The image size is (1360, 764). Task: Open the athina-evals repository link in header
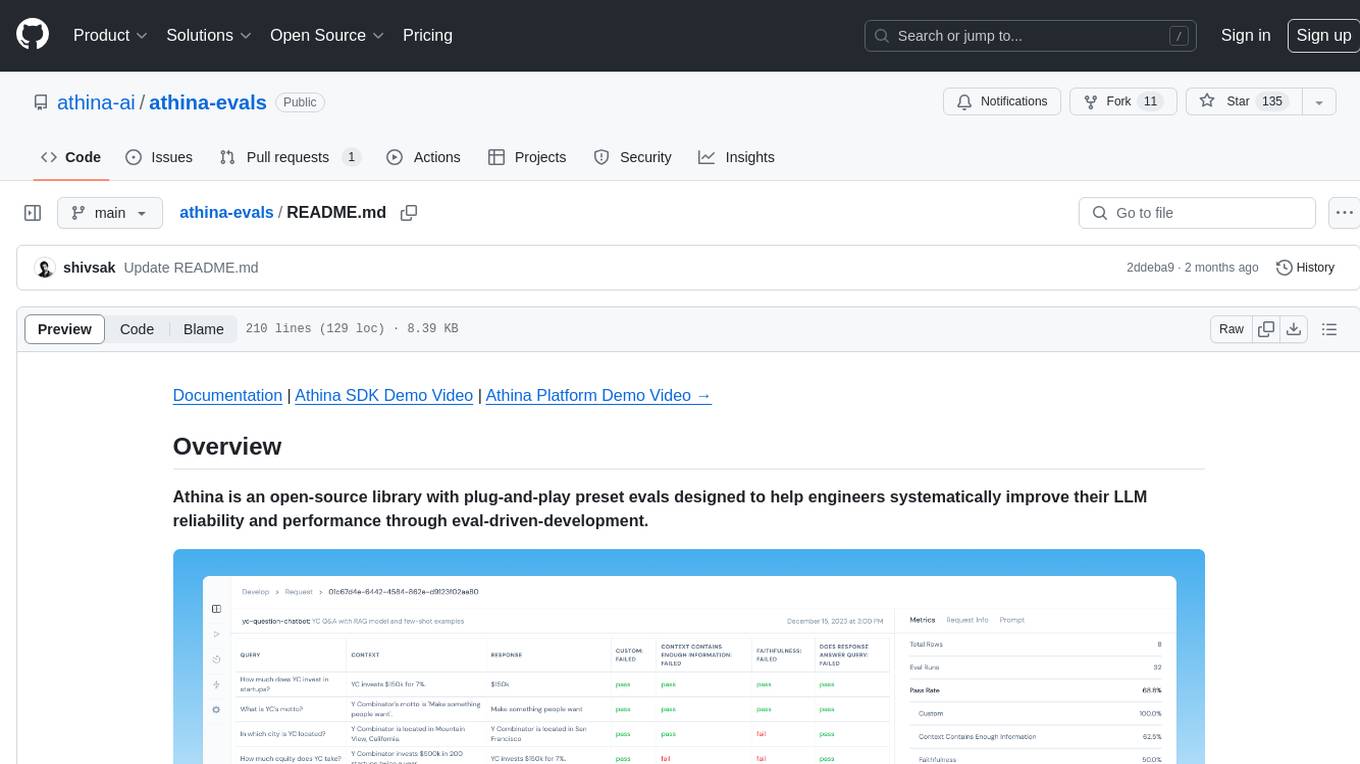[208, 102]
